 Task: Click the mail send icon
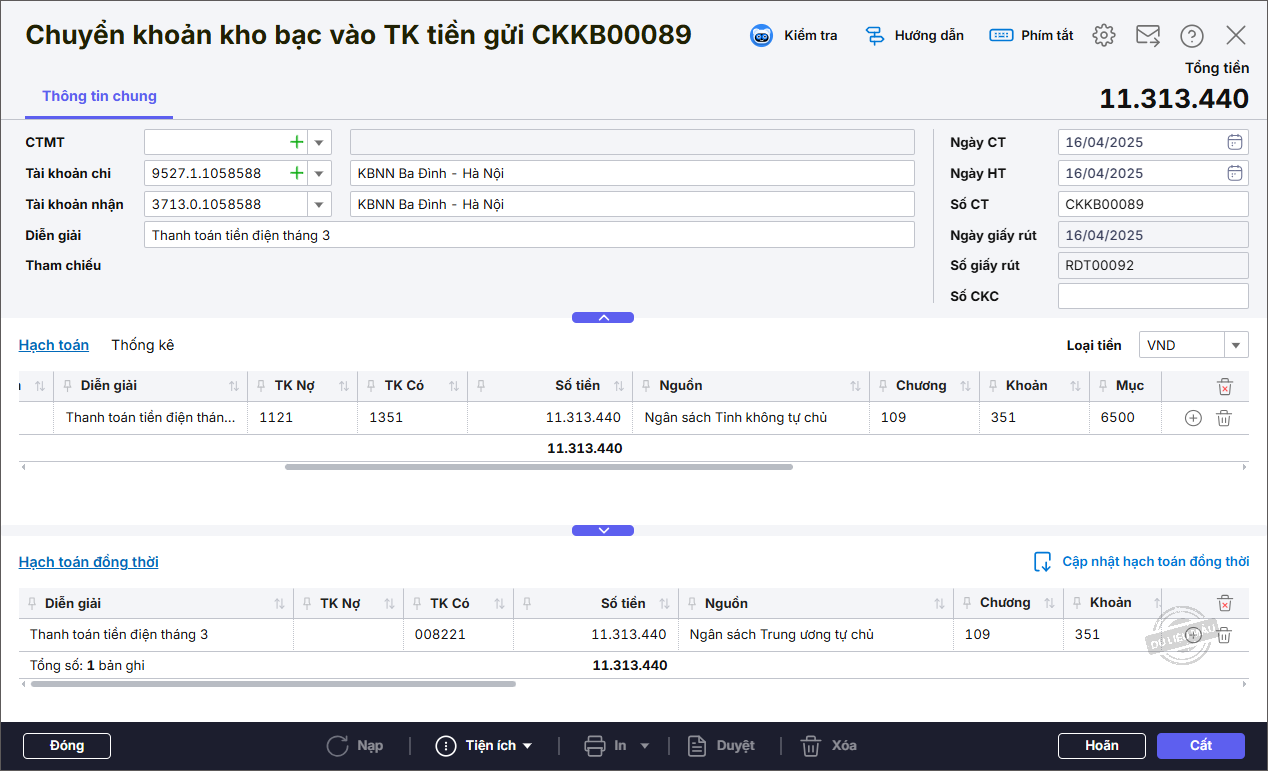click(1147, 36)
